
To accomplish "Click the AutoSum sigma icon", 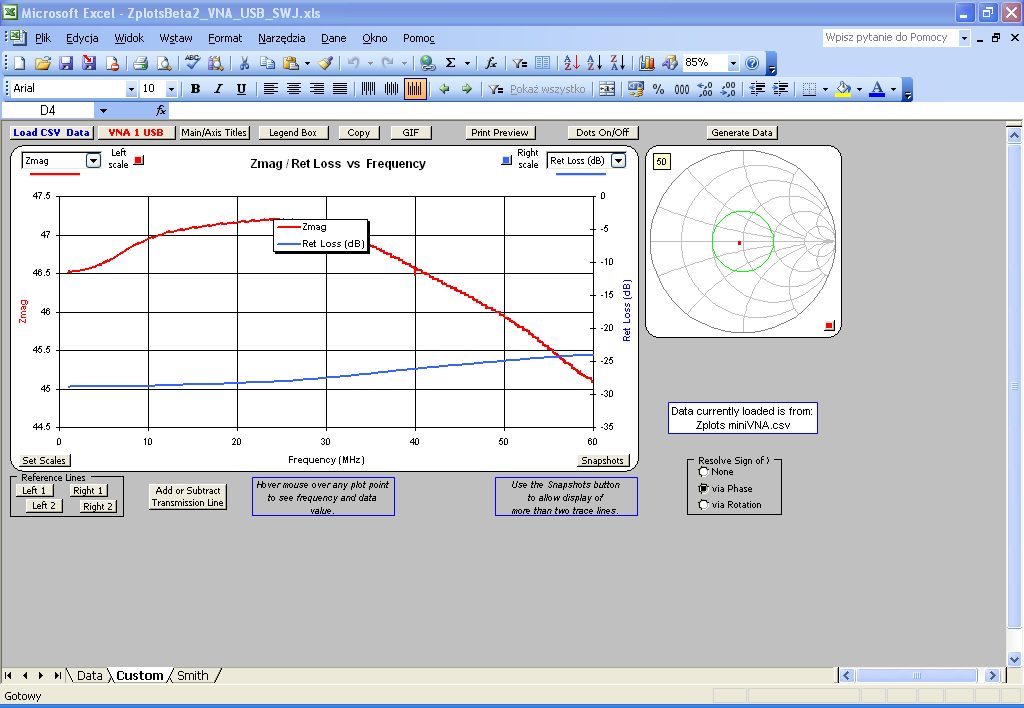I will coord(451,63).
